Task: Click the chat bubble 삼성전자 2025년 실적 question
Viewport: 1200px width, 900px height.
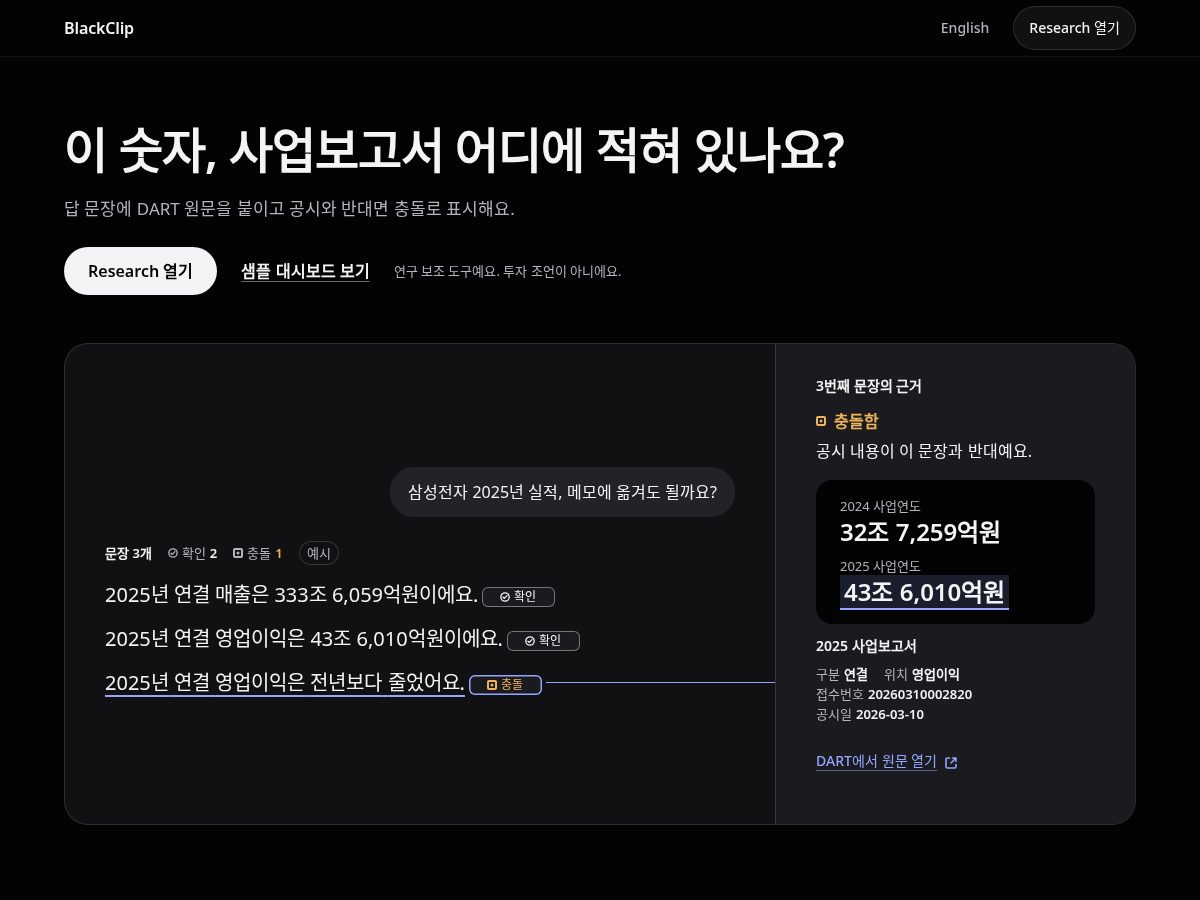Action: [x=562, y=492]
